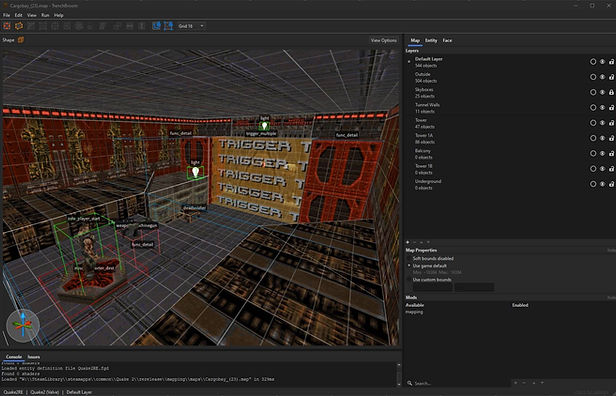The image size is (616, 396).
Task: Open the View Options popup
Action: 384,40
